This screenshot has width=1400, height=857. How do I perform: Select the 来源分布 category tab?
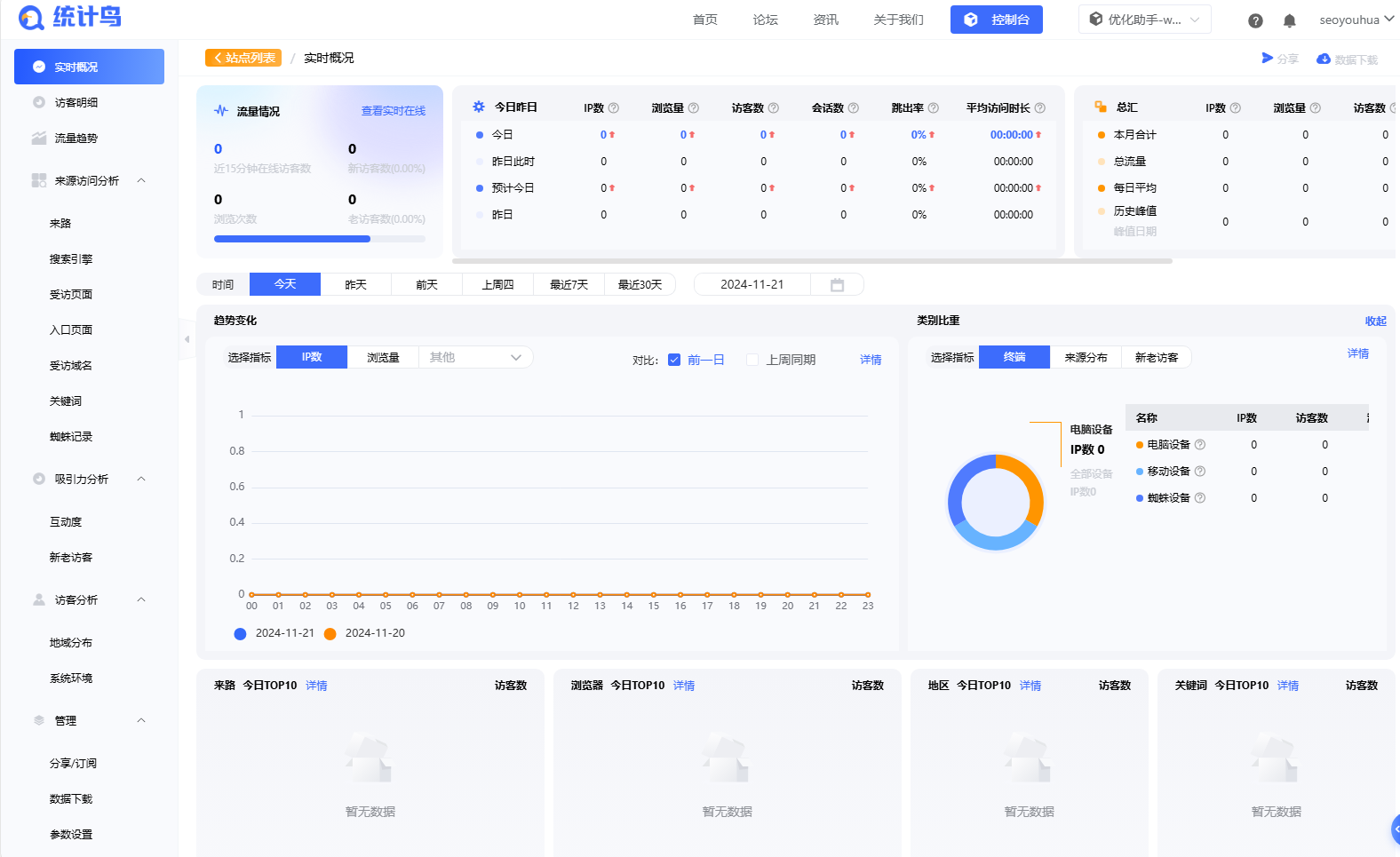pyautogui.click(x=1086, y=357)
